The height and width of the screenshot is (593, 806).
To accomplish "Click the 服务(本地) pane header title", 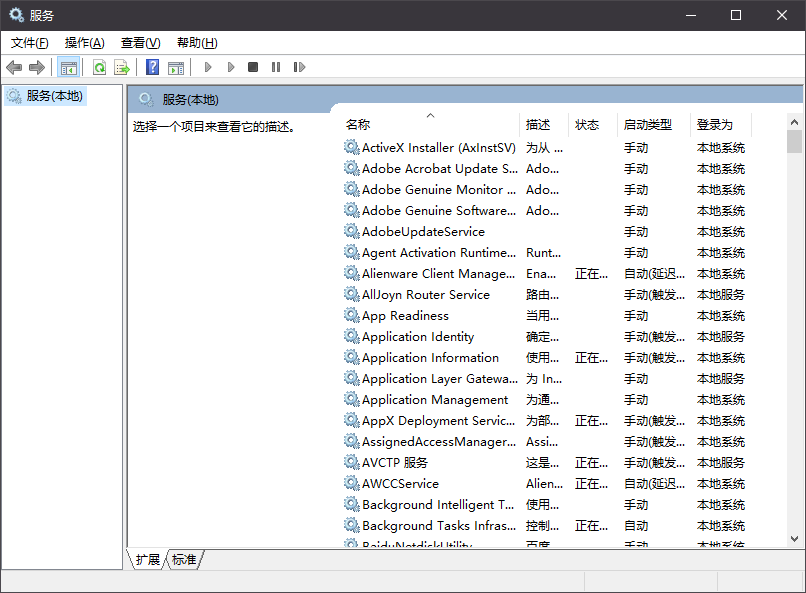I will click(191, 99).
